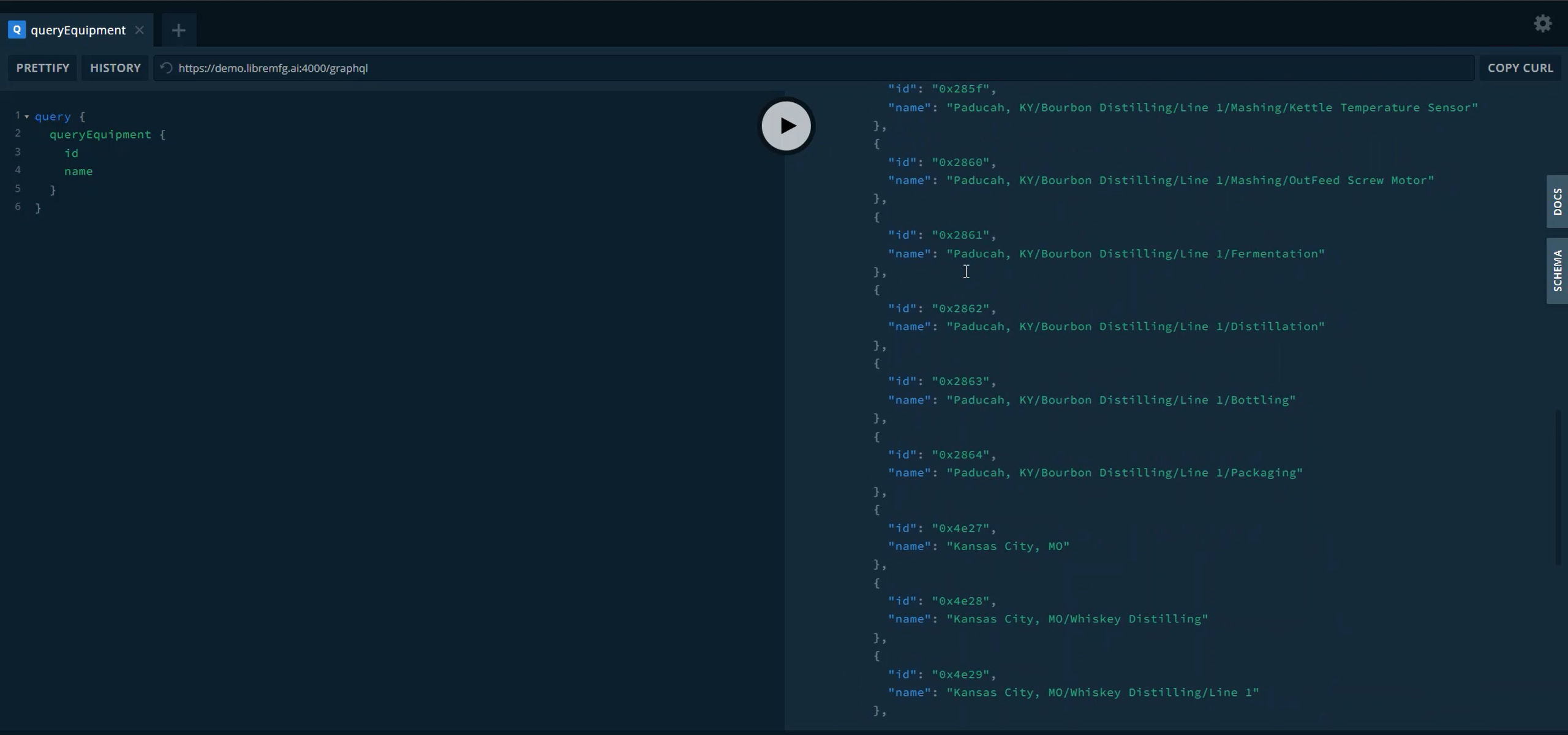
Task: Click the Play button to execute query
Action: point(786,125)
